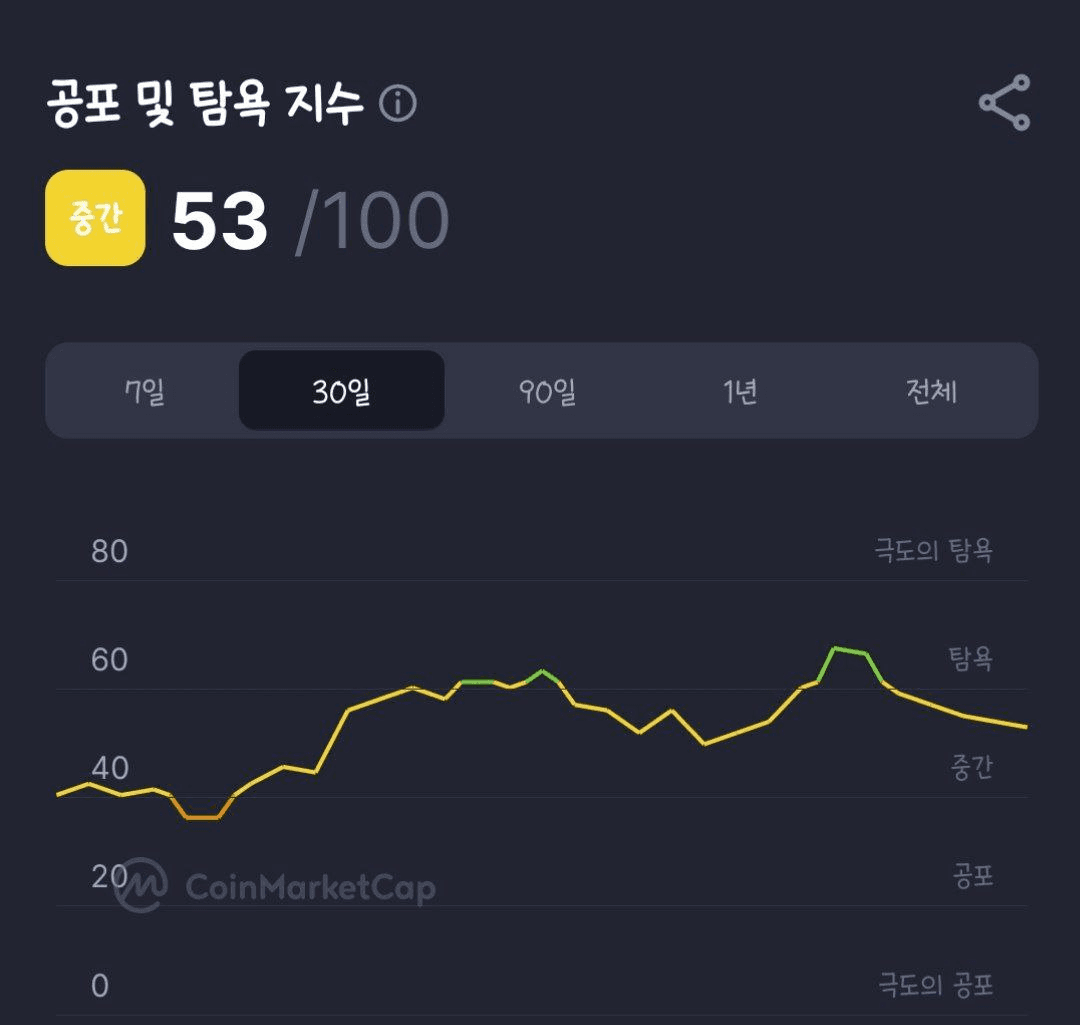
Task: Select the 7일 time range tab
Action: click(x=145, y=391)
